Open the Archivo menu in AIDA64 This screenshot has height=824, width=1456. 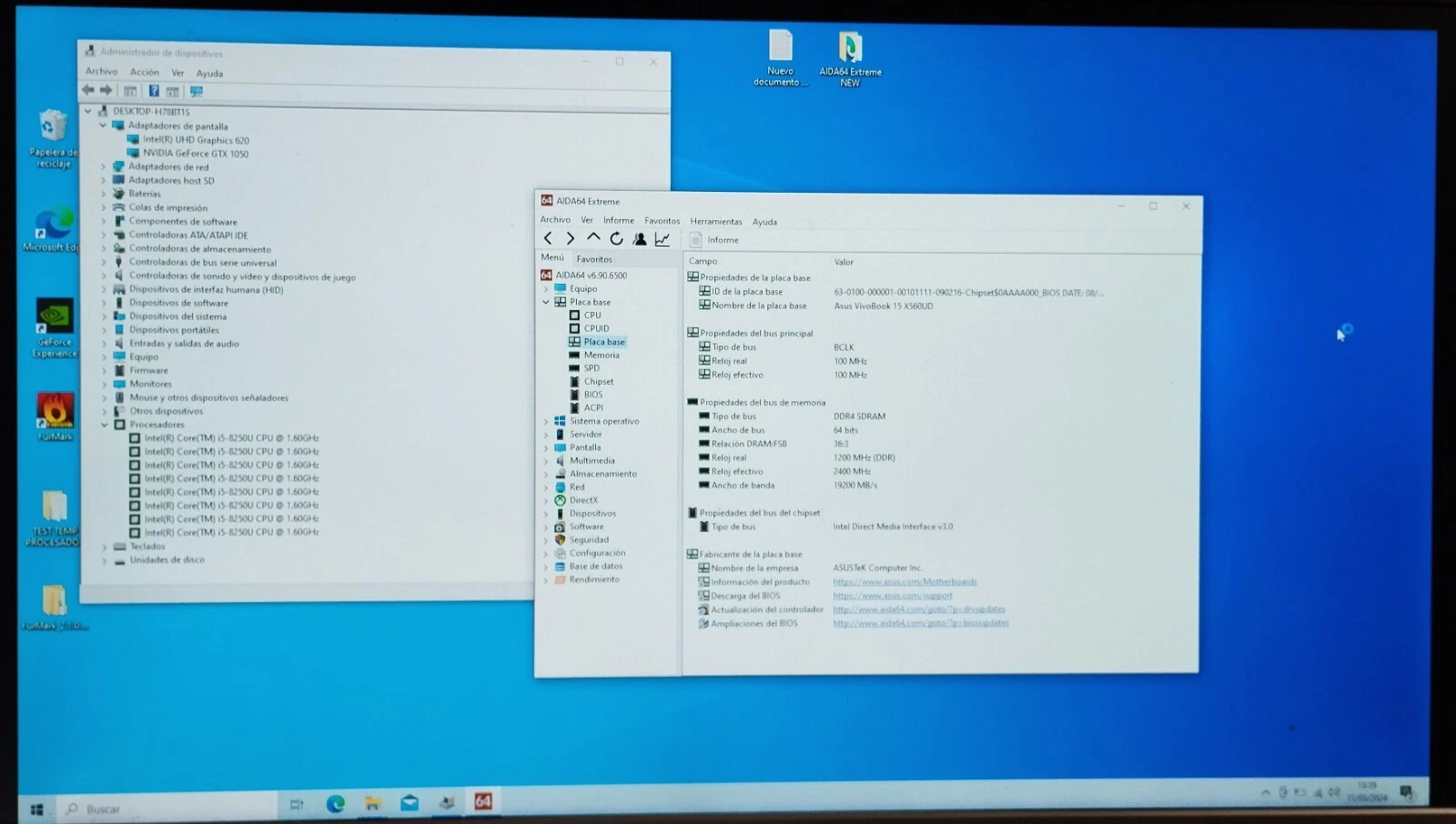[x=555, y=220]
